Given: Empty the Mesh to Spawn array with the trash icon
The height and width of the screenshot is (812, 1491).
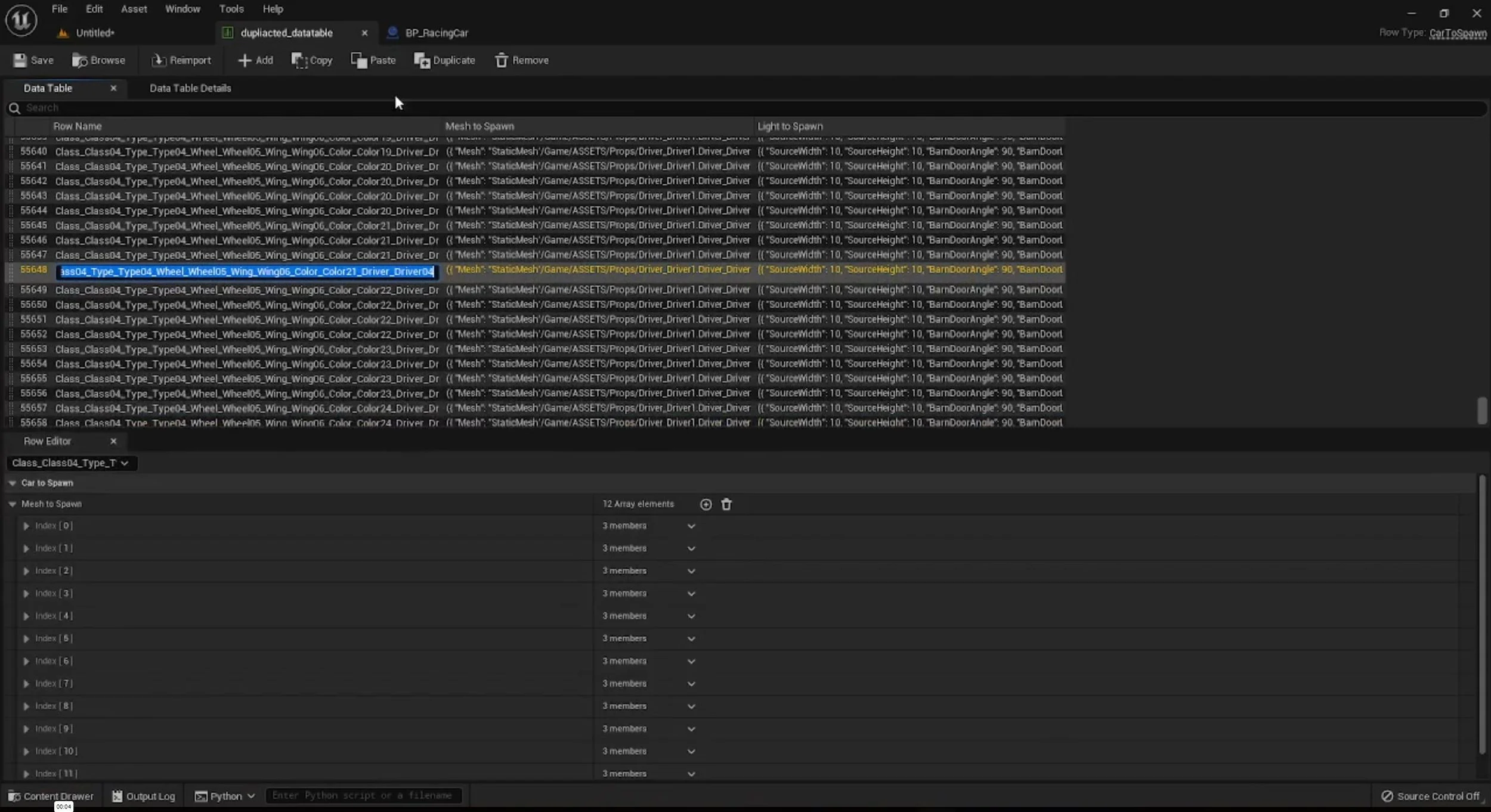Looking at the screenshot, I should pyautogui.click(x=726, y=504).
